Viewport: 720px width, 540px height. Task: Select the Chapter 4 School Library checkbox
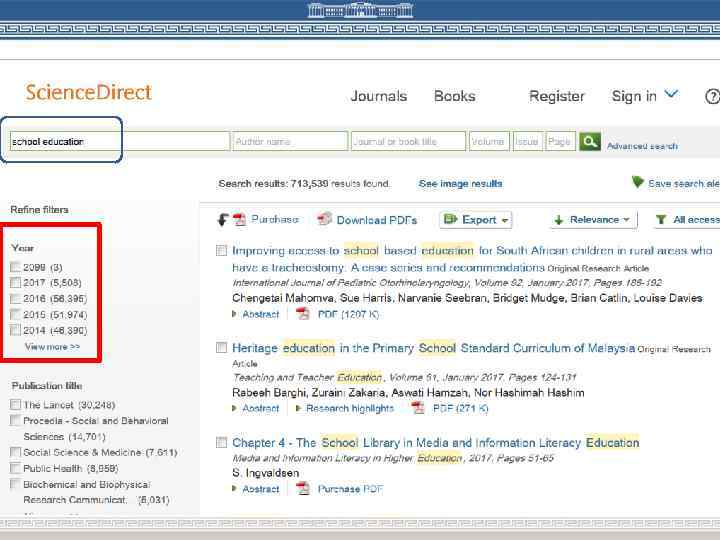pos(221,442)
